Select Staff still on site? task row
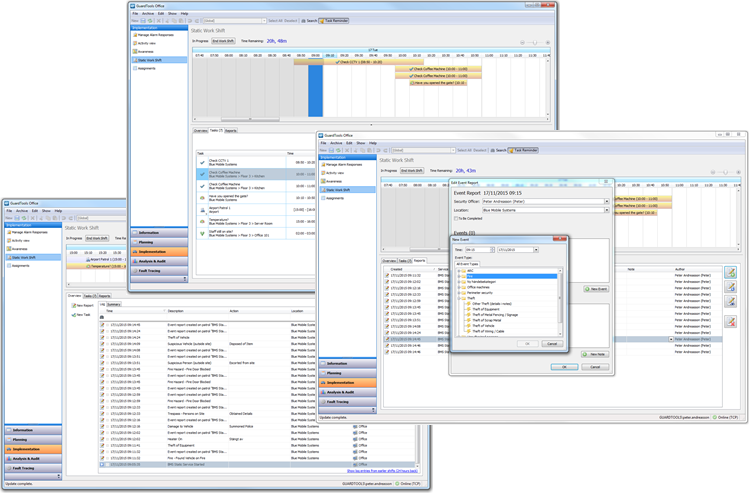Viewport: 749px width, 493px height. click(x=256, y=233)
